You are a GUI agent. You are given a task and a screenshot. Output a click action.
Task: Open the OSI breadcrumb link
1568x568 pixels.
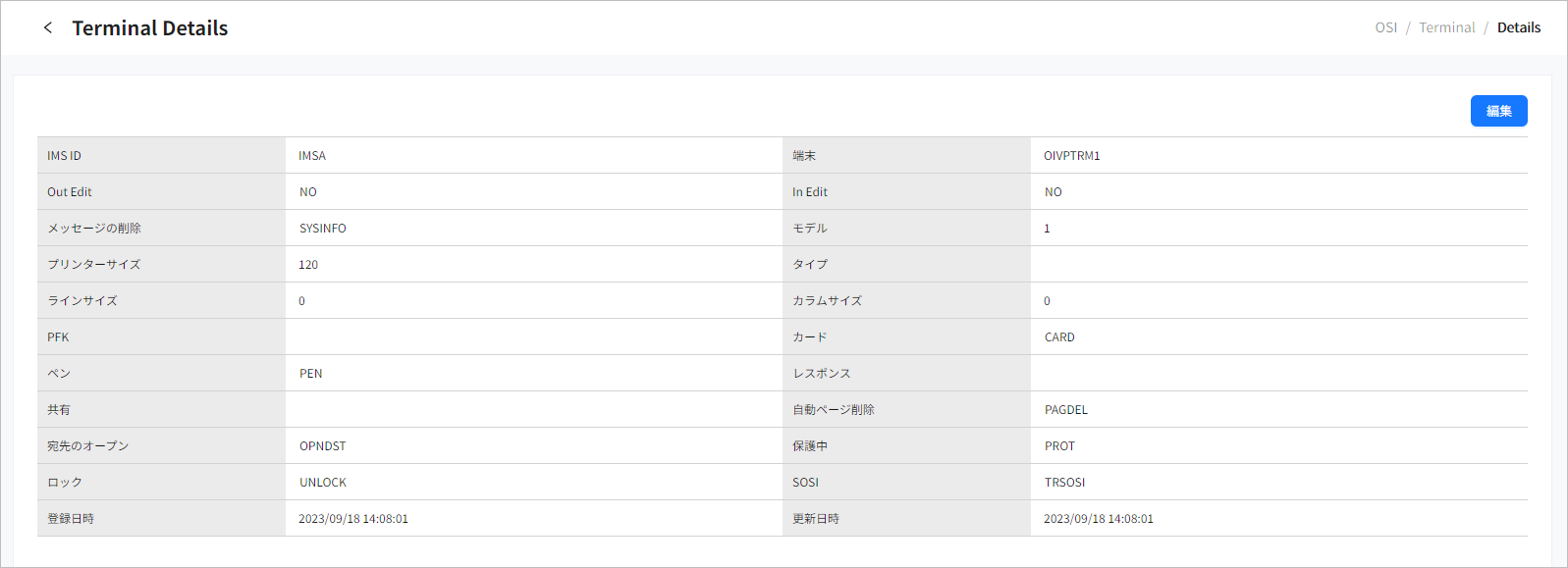click(1385, 27)
